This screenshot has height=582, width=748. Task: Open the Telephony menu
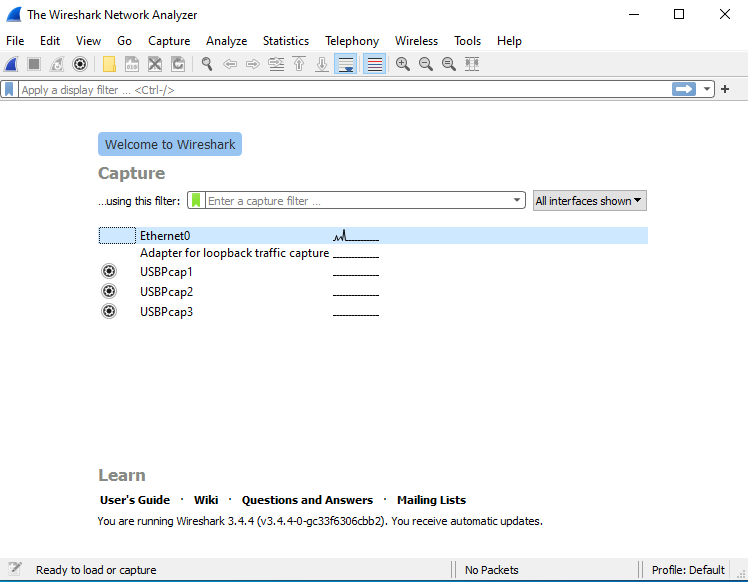pos(352,41)
